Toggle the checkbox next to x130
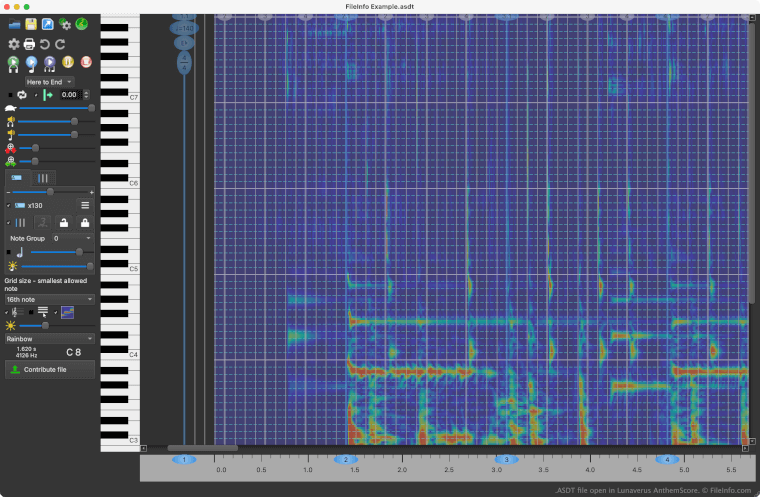This screenshot has width=760, height=497. pos(9,205)
